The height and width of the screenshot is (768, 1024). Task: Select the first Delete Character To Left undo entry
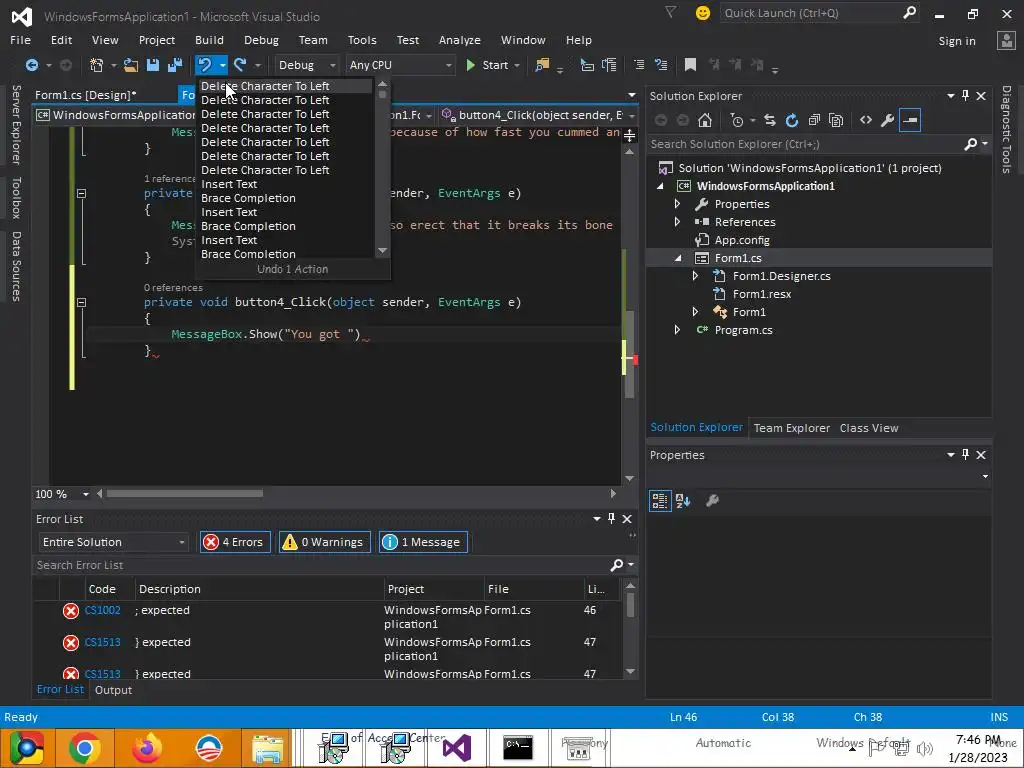(284, 86)
